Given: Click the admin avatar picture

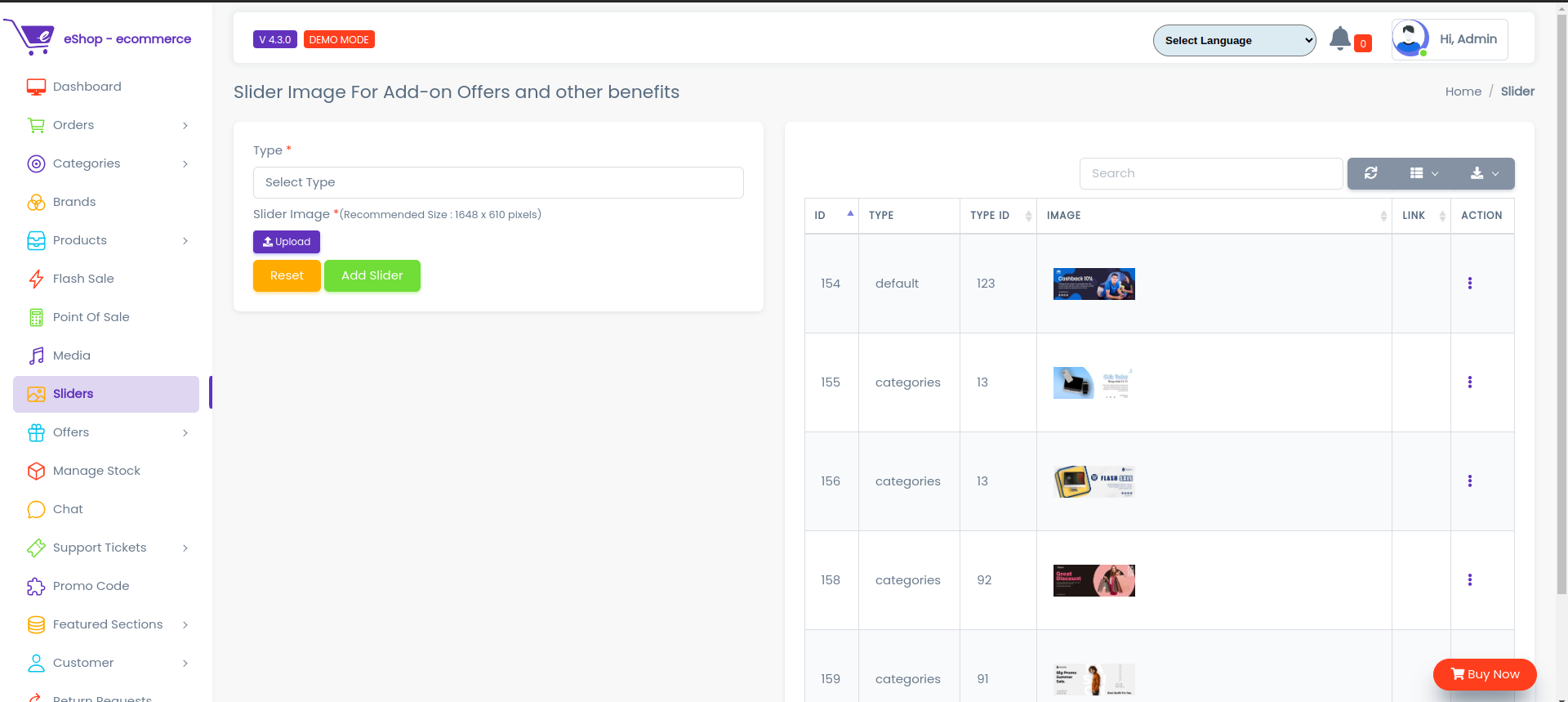Looking at the screenshot, I should 1410,38.
